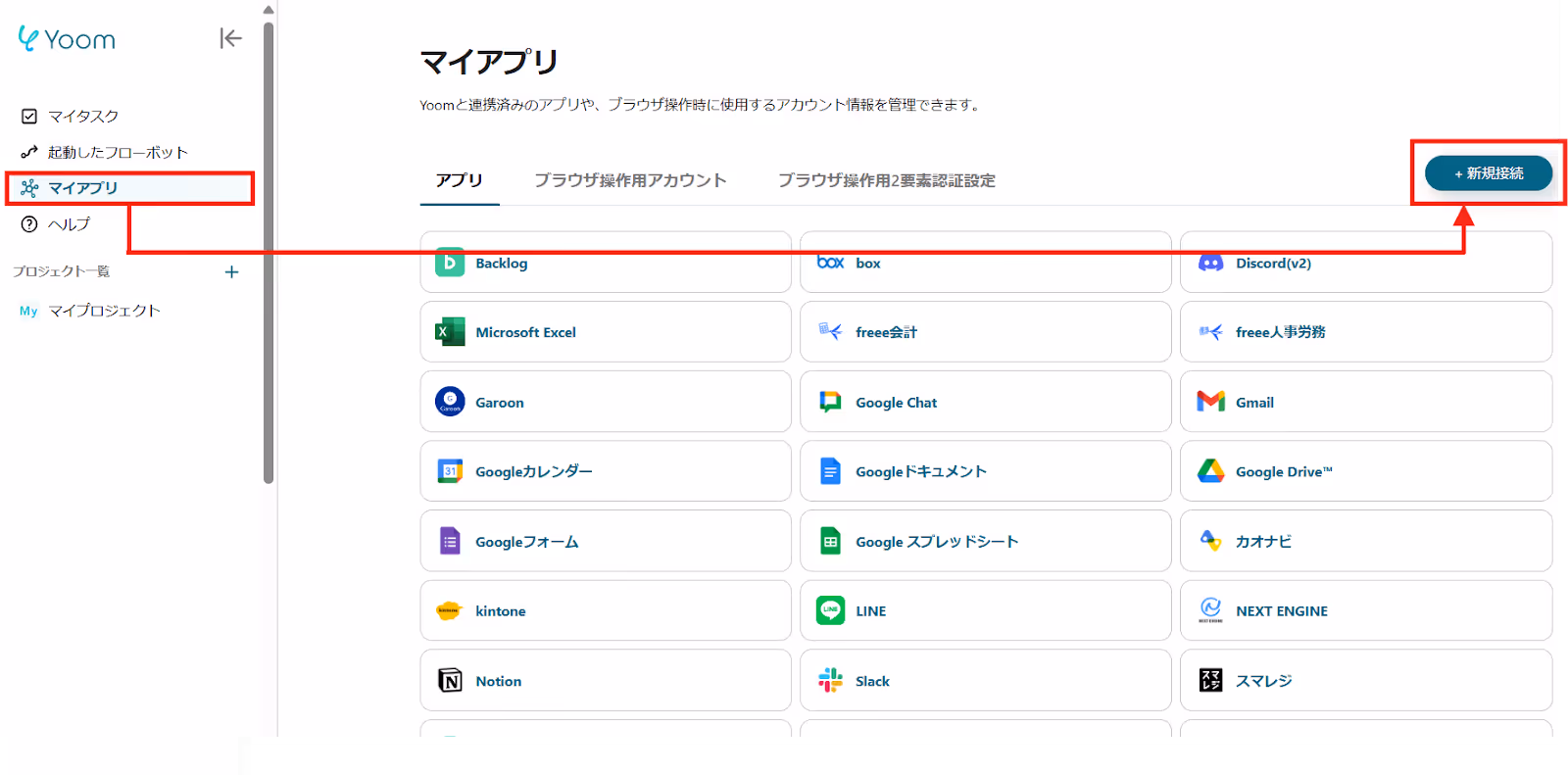Screen dimensions: 1568x775
Task: Click the Google スプレッドシート icon
Action: 830,541
